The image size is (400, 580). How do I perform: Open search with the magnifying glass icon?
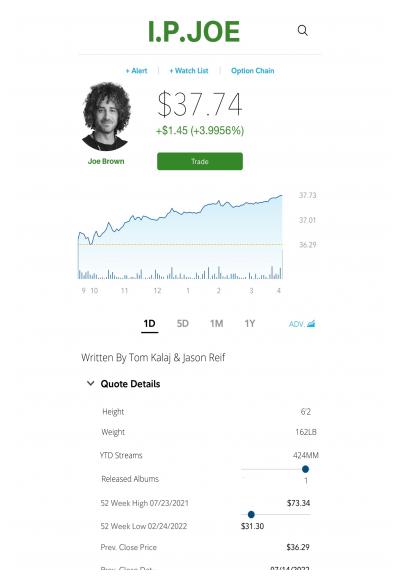[x=303, y=31]
